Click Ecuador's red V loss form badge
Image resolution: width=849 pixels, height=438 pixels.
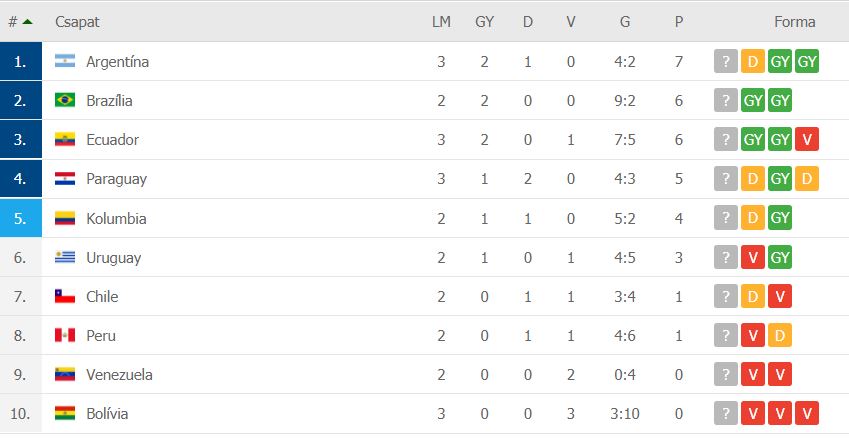tap(807, 140)
